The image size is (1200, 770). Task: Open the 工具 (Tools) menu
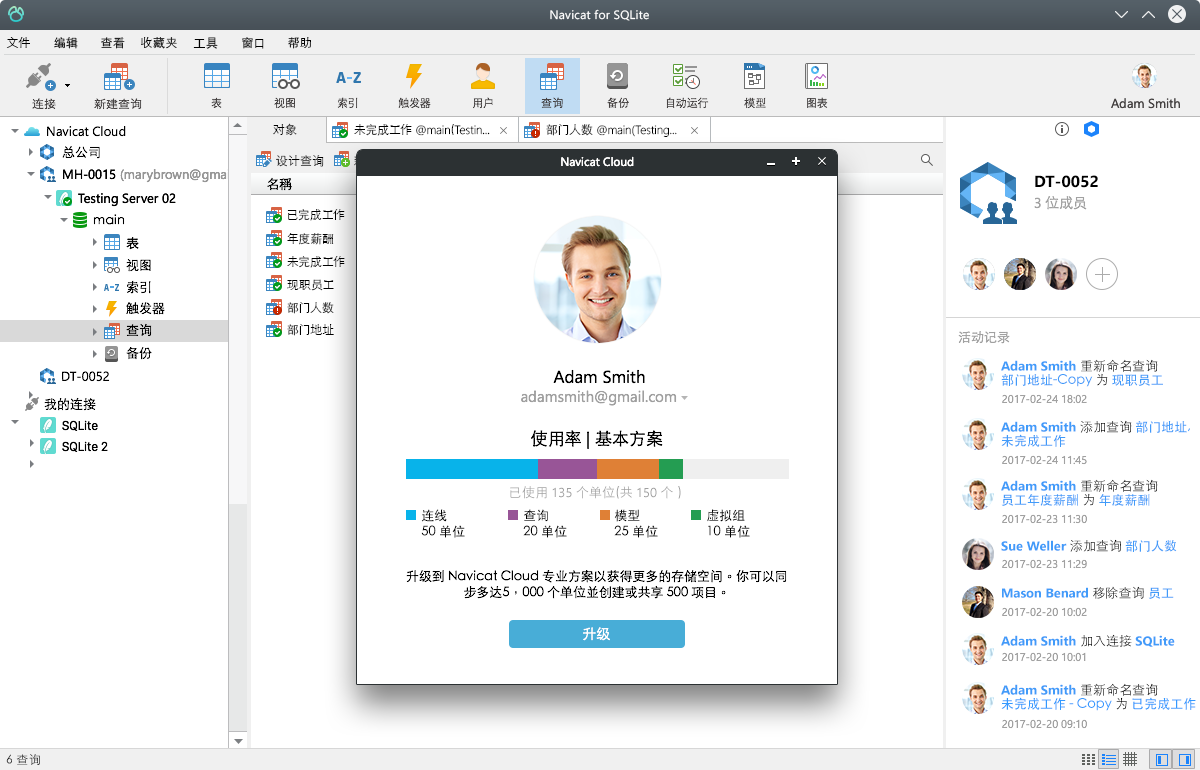point(206,43)
